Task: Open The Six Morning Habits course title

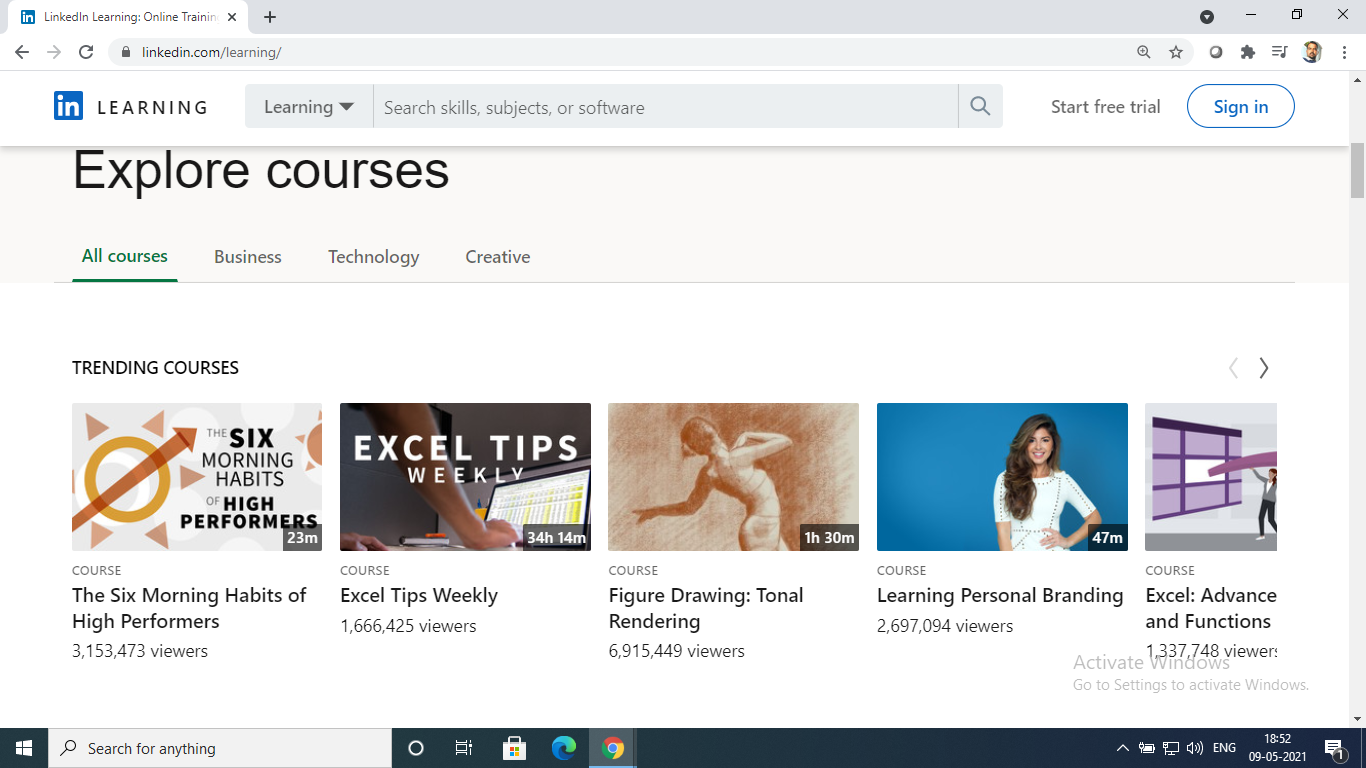Action: click(x=189, y=608)
